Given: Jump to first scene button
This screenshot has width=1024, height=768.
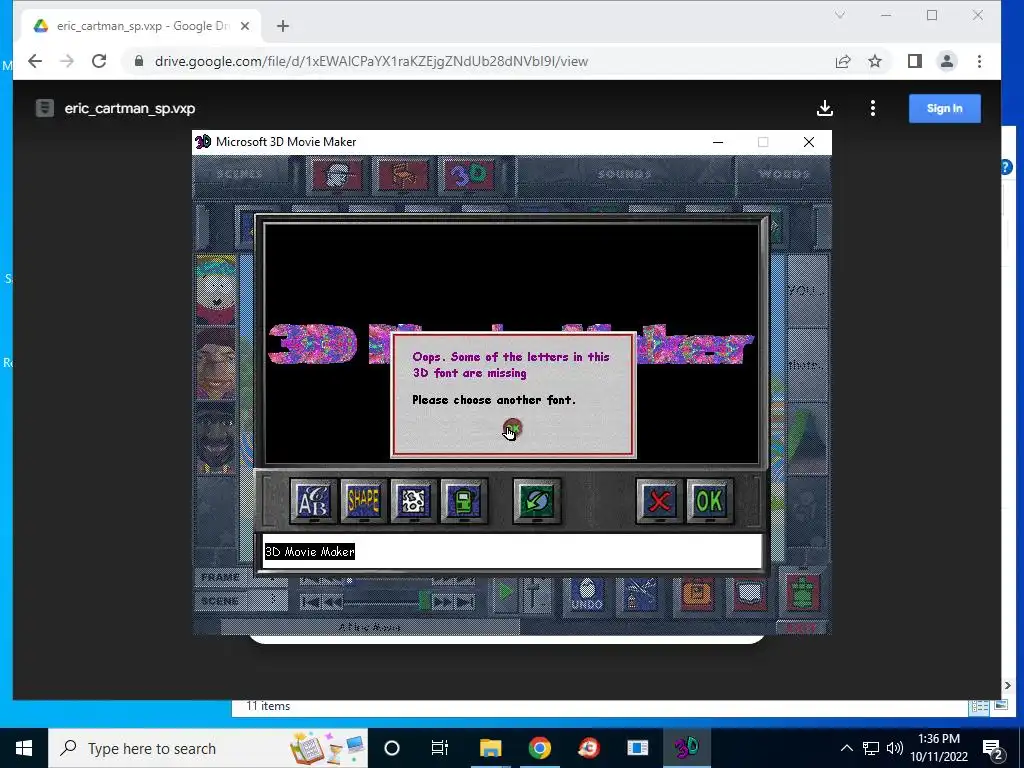Looking at the screenshot, I should coord(310,602).
